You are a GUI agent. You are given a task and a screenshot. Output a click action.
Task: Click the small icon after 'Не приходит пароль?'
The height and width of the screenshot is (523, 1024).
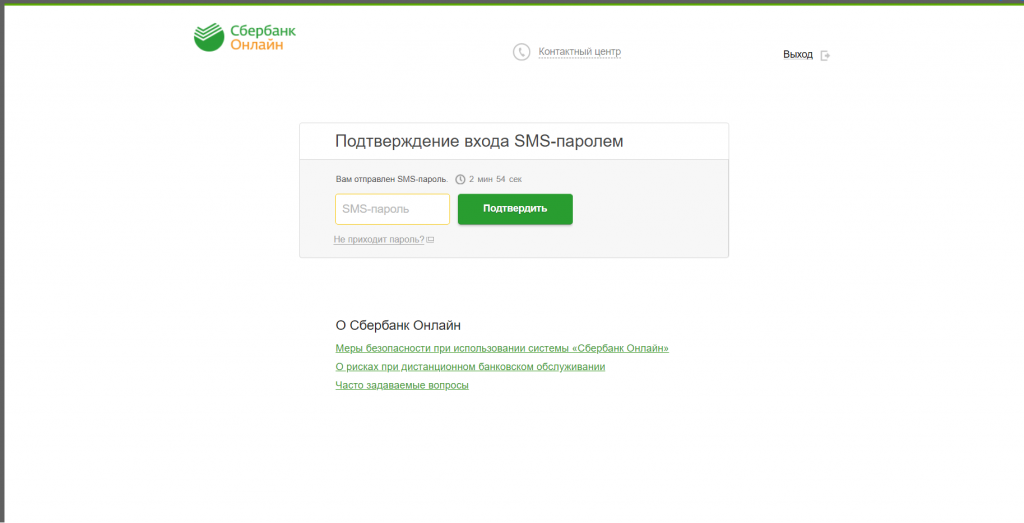point(430,240)
